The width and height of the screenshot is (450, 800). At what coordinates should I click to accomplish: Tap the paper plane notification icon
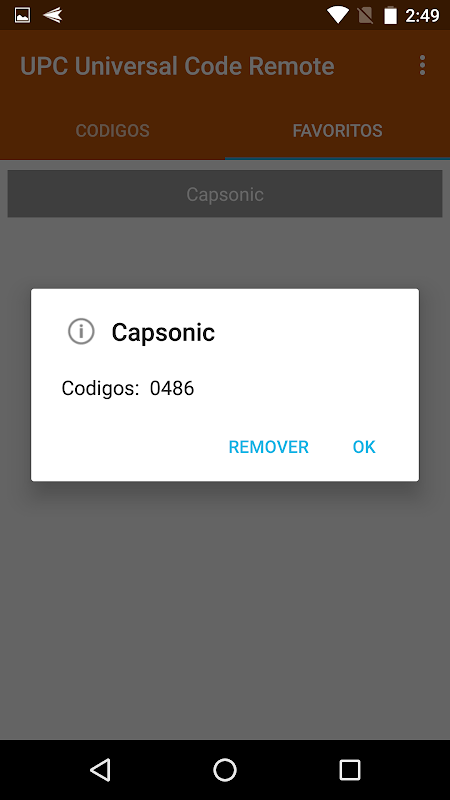click(53, 15)
